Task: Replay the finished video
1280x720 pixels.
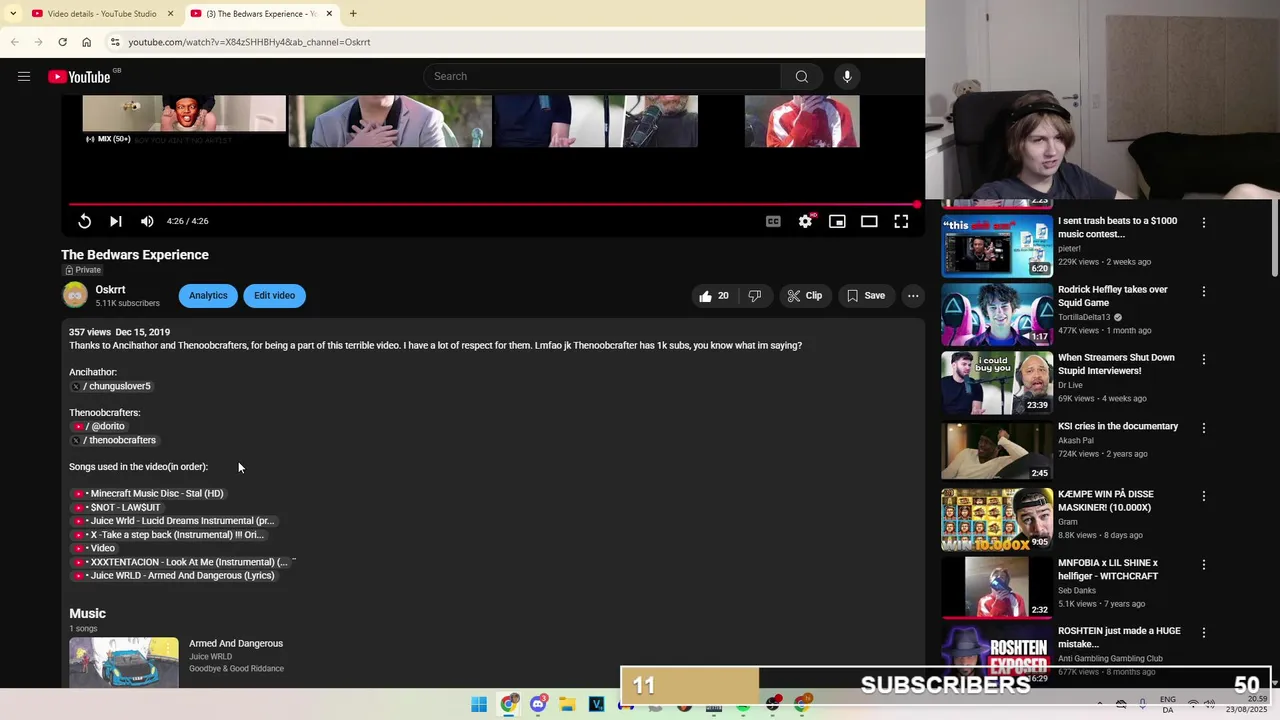Action: [85, 221]
